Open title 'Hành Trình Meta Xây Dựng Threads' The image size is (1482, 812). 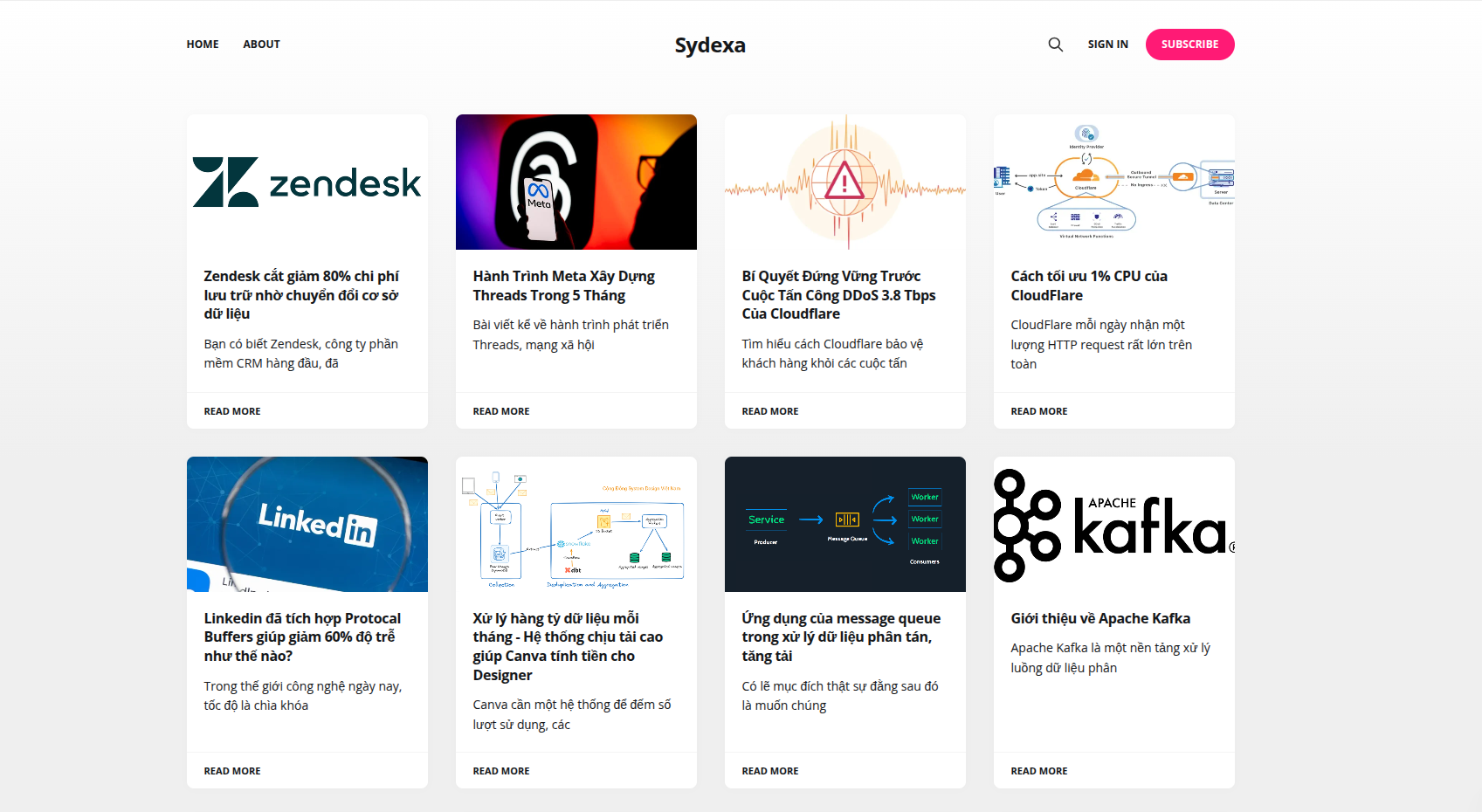tap(564, 286)
